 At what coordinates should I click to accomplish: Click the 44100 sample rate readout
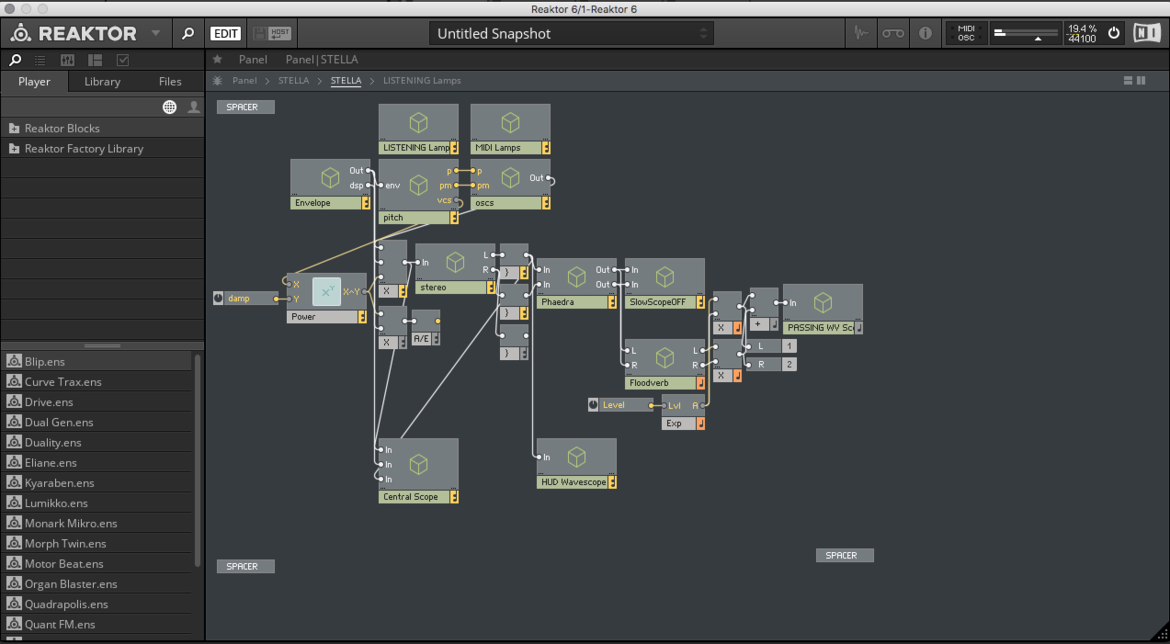(1082, 39)
